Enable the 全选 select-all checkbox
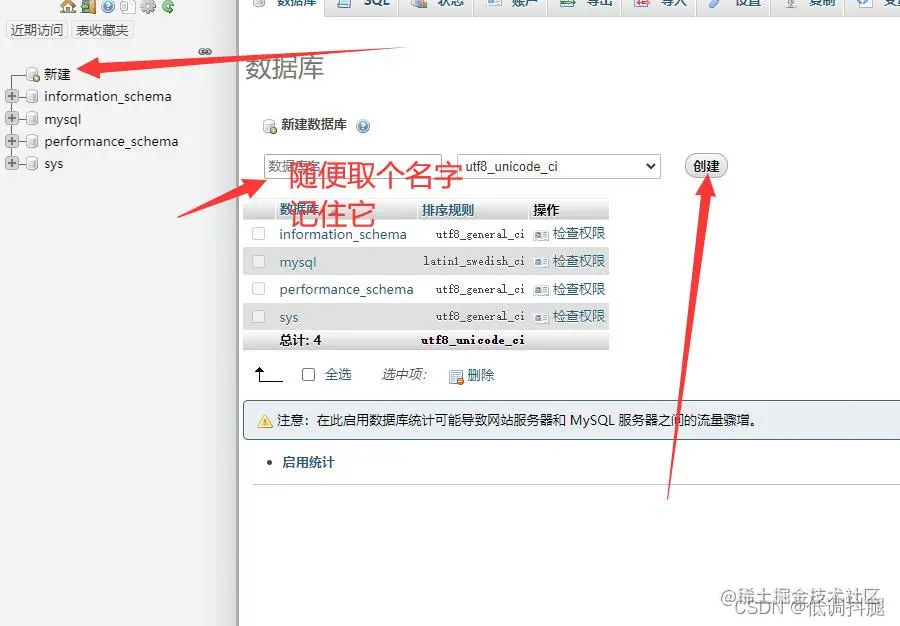The image size is (900, 626). (x=309, y=373)
